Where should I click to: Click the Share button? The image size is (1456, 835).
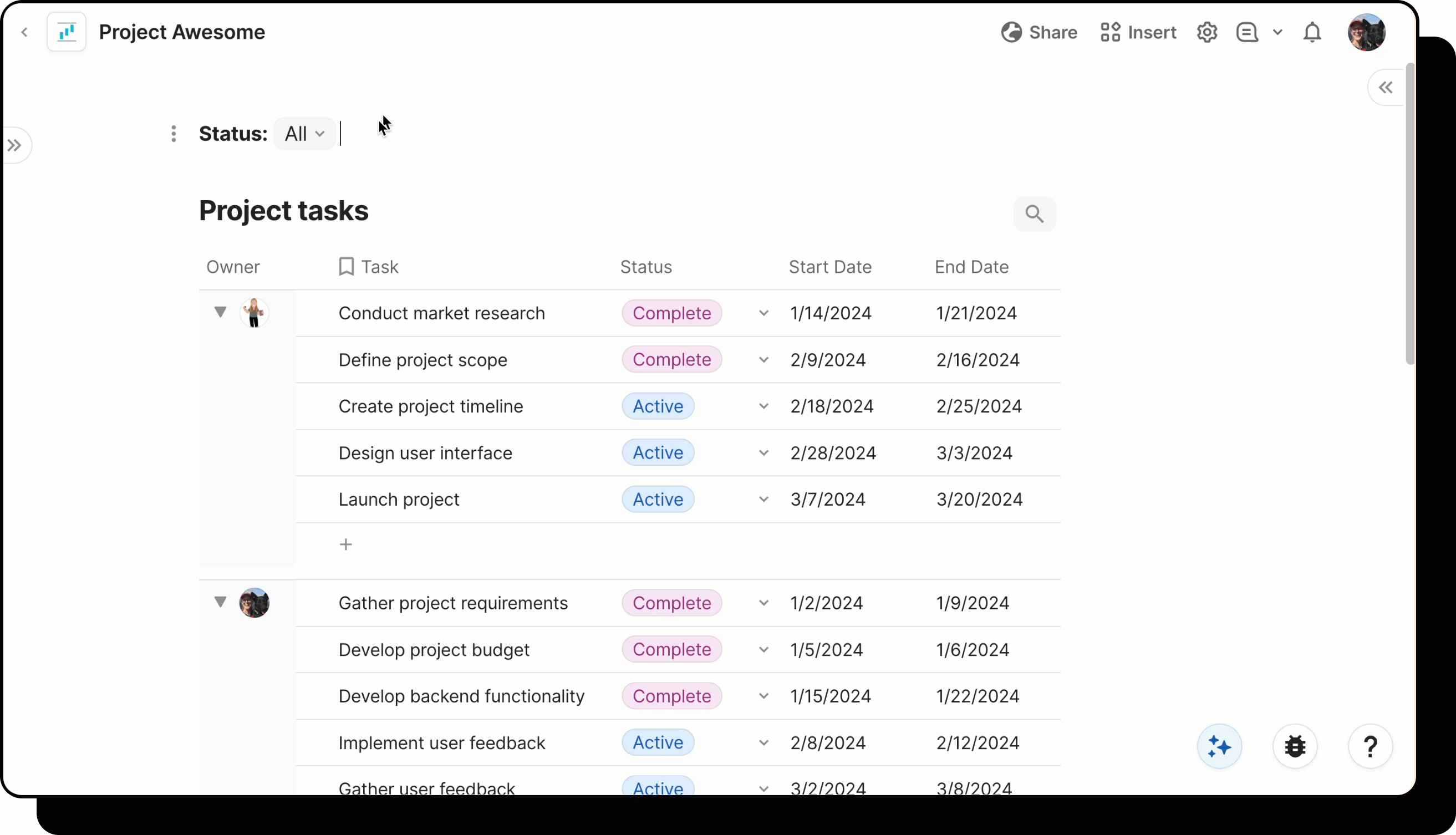[x=1039, y=32]
